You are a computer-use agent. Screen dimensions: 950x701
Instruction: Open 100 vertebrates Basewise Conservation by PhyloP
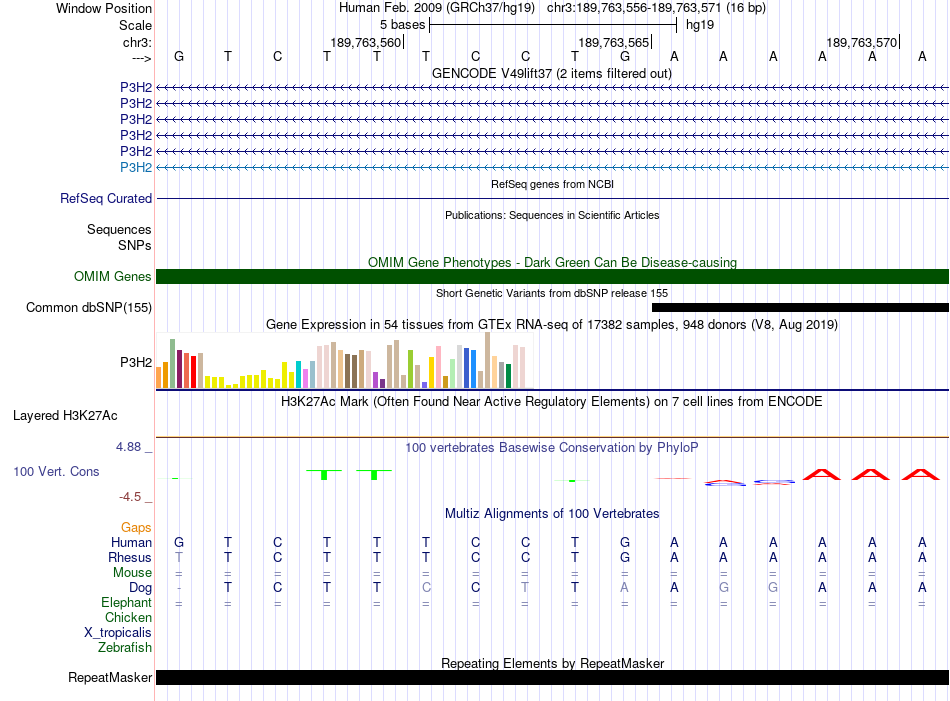[552, 448]
